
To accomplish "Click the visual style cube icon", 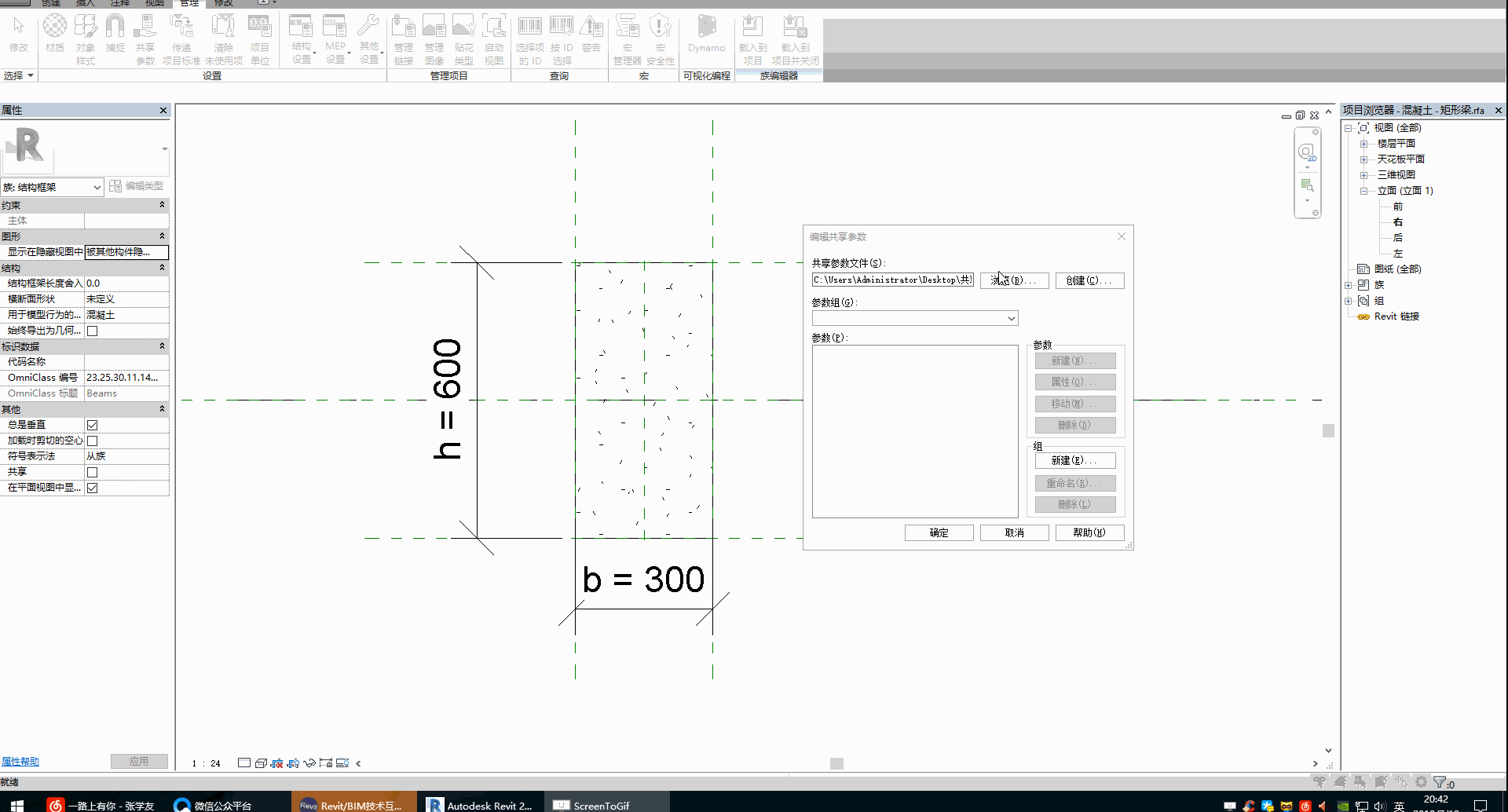I will (261, 763).
